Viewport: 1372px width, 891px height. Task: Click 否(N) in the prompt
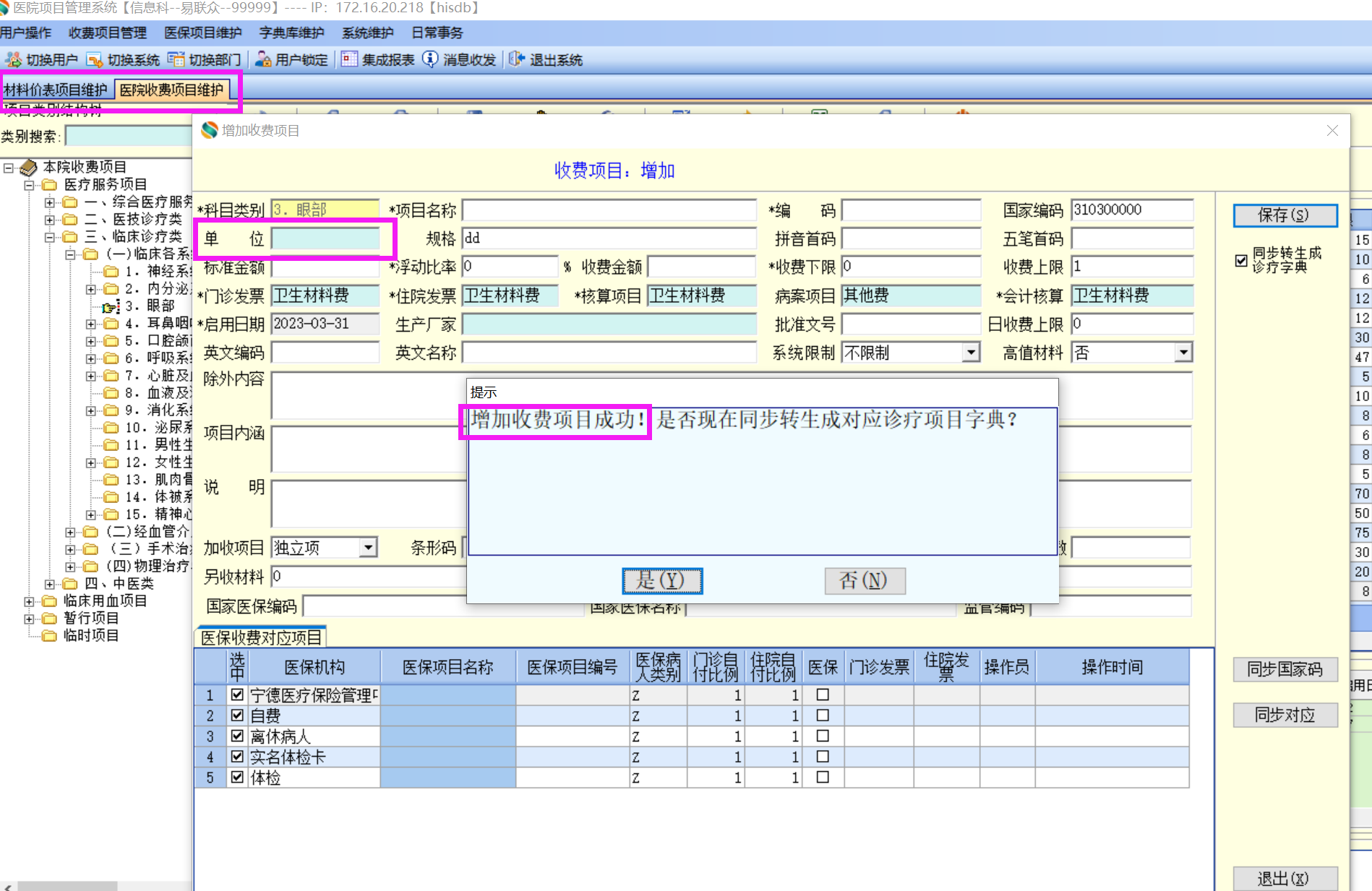coord(865,580)
